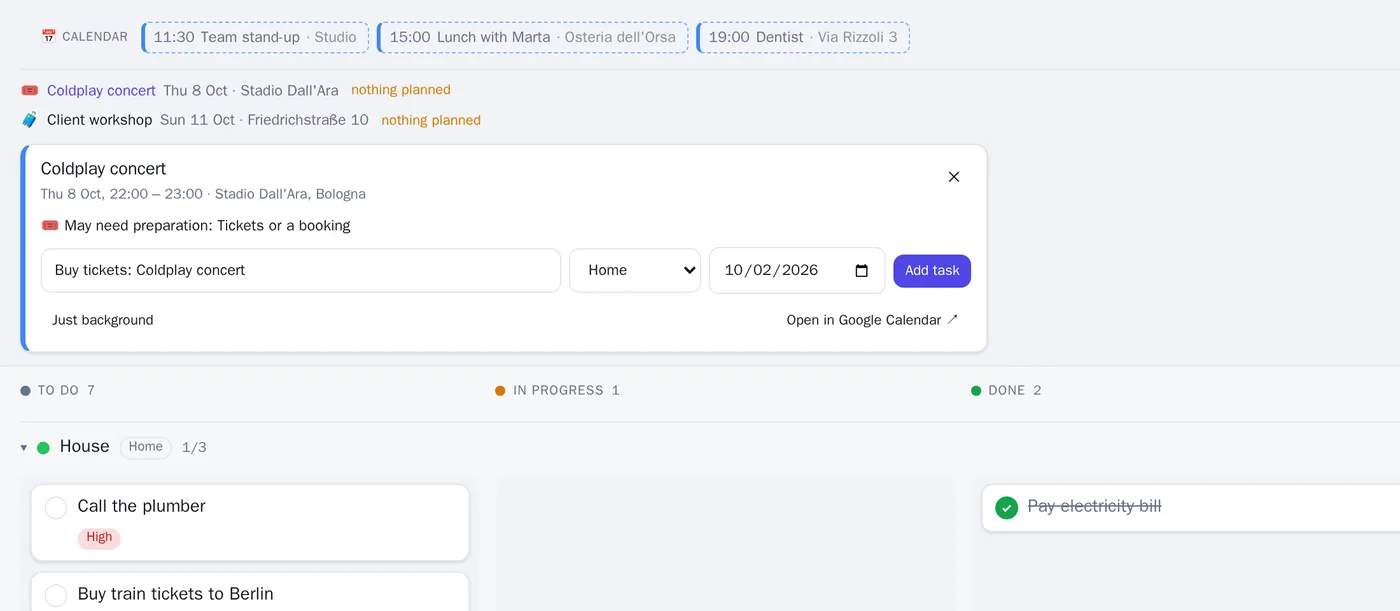Click the House group name

click(x=85, y=447)
